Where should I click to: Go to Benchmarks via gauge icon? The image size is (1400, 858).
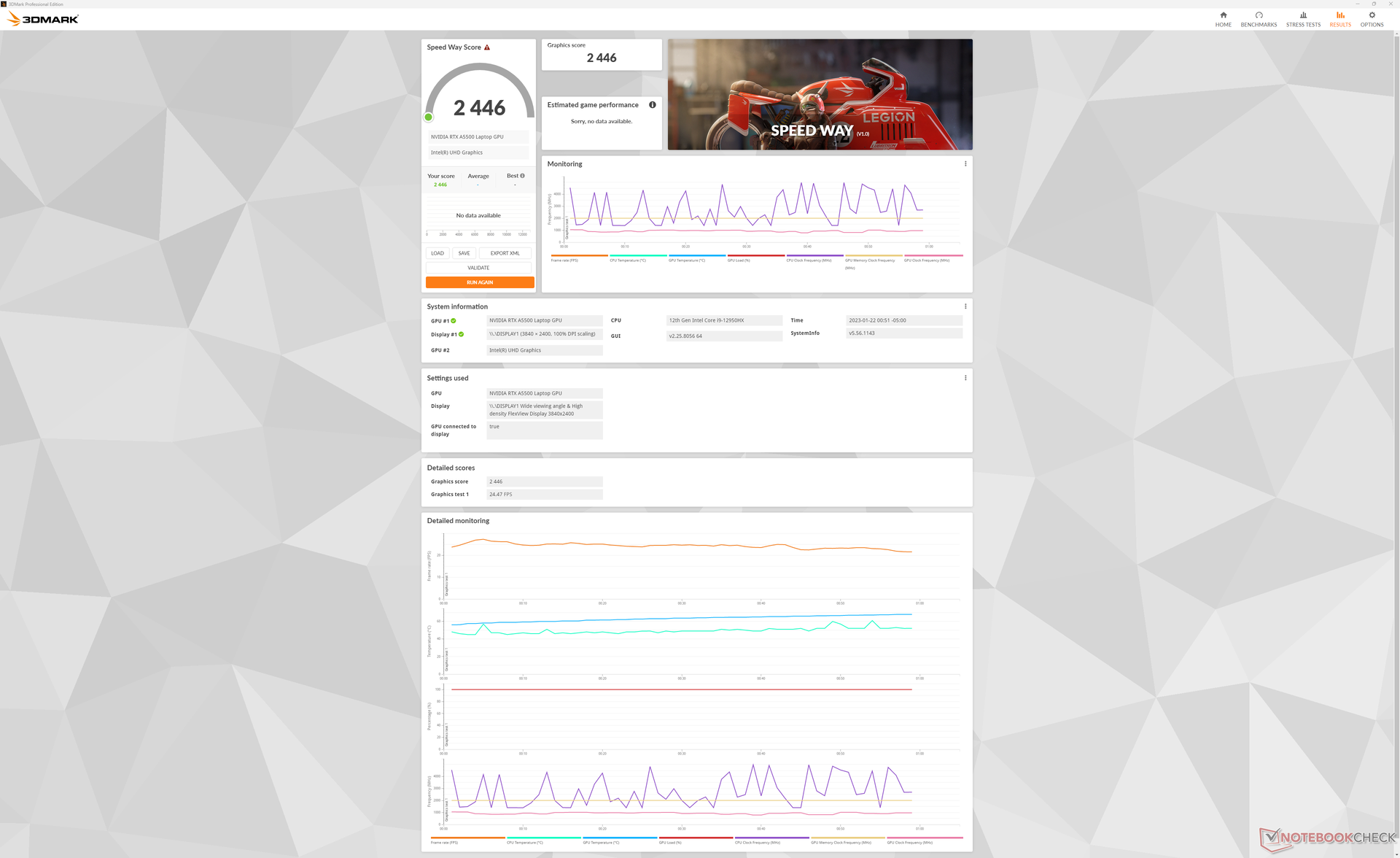point(1259,15)
